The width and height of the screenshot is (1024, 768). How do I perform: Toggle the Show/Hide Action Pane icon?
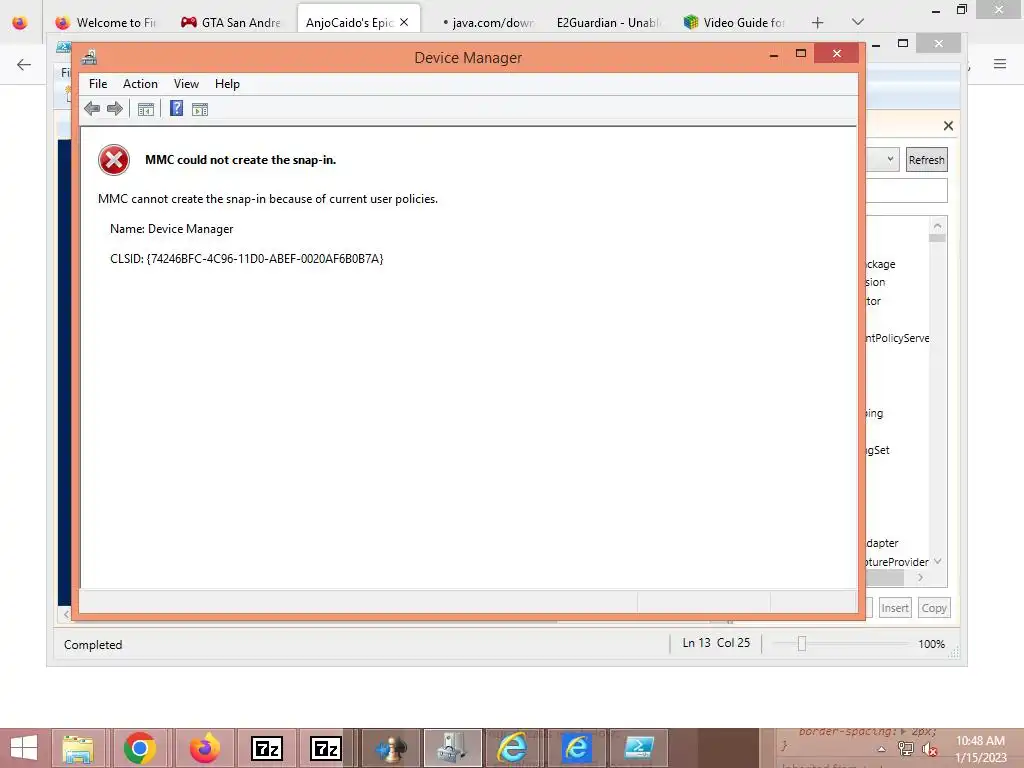(200, 109)
